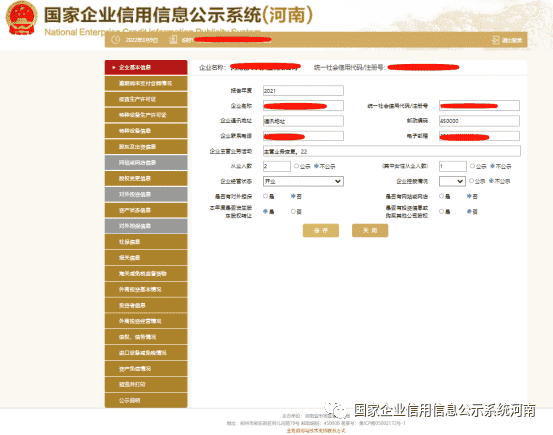553x435 pixels.
Task: Open the 投资者信息 sidebar item
Action: pyautogui.click(x=146, y=306)
